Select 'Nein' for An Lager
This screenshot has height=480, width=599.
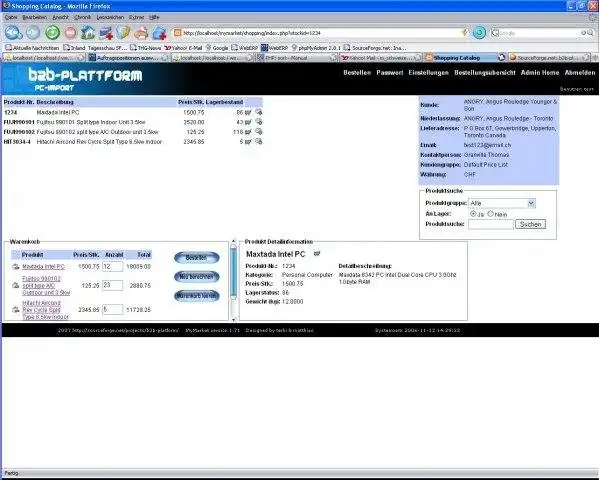click(491, 214)
